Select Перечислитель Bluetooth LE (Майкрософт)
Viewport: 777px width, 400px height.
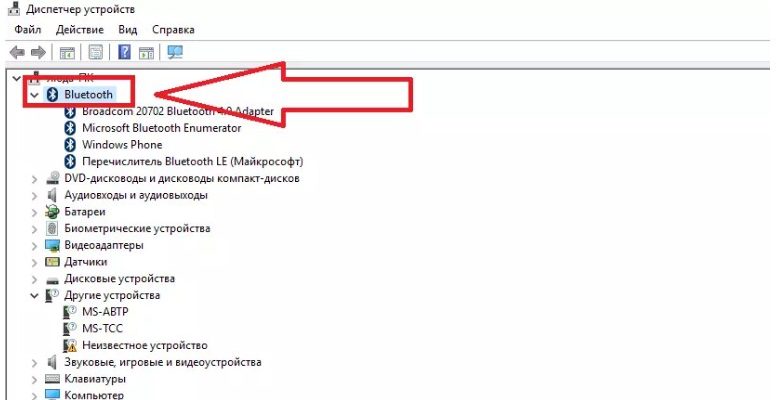192,162
